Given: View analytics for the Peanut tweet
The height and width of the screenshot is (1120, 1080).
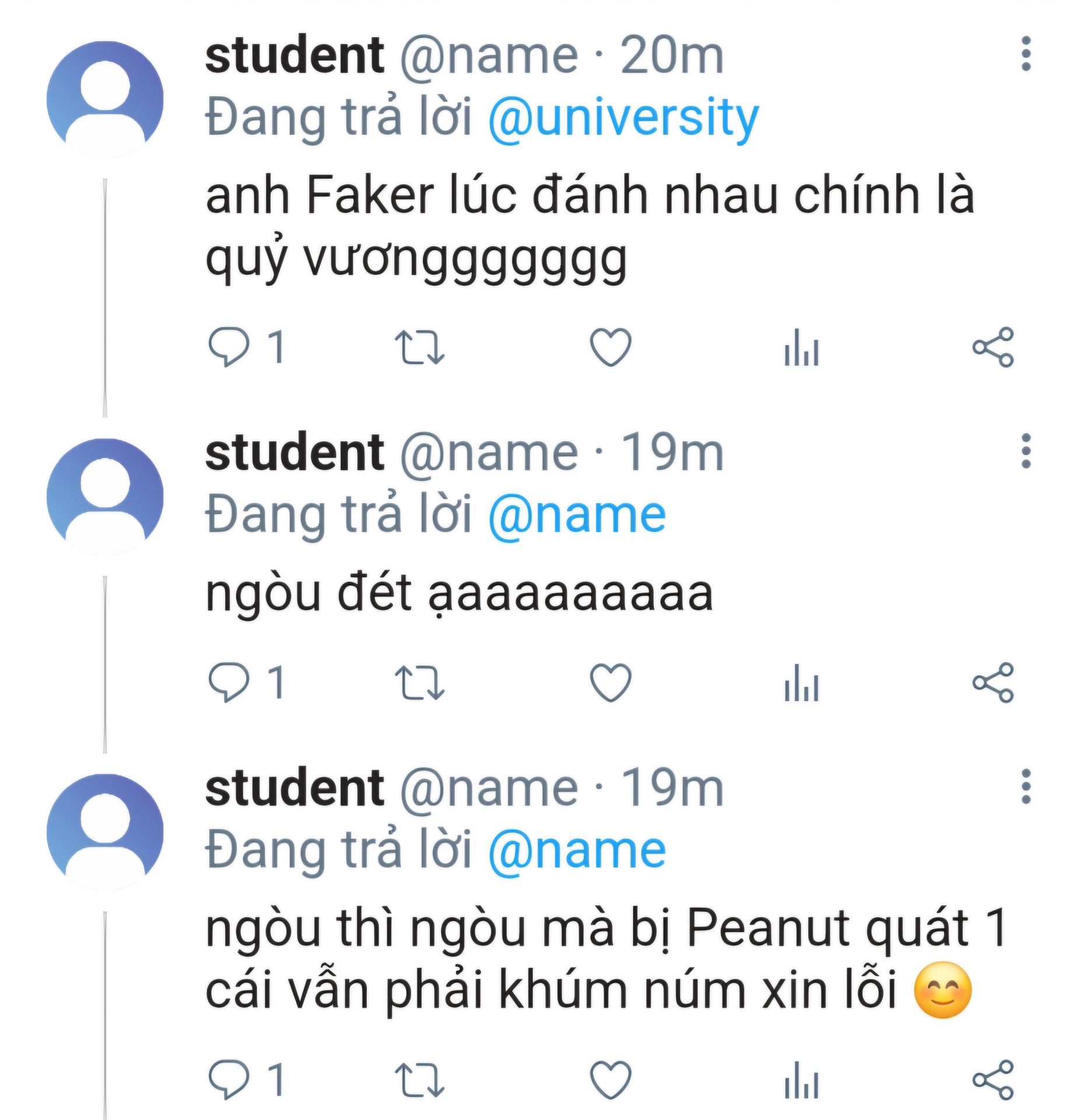Looking at the screenshot, I should (802, 1080).
